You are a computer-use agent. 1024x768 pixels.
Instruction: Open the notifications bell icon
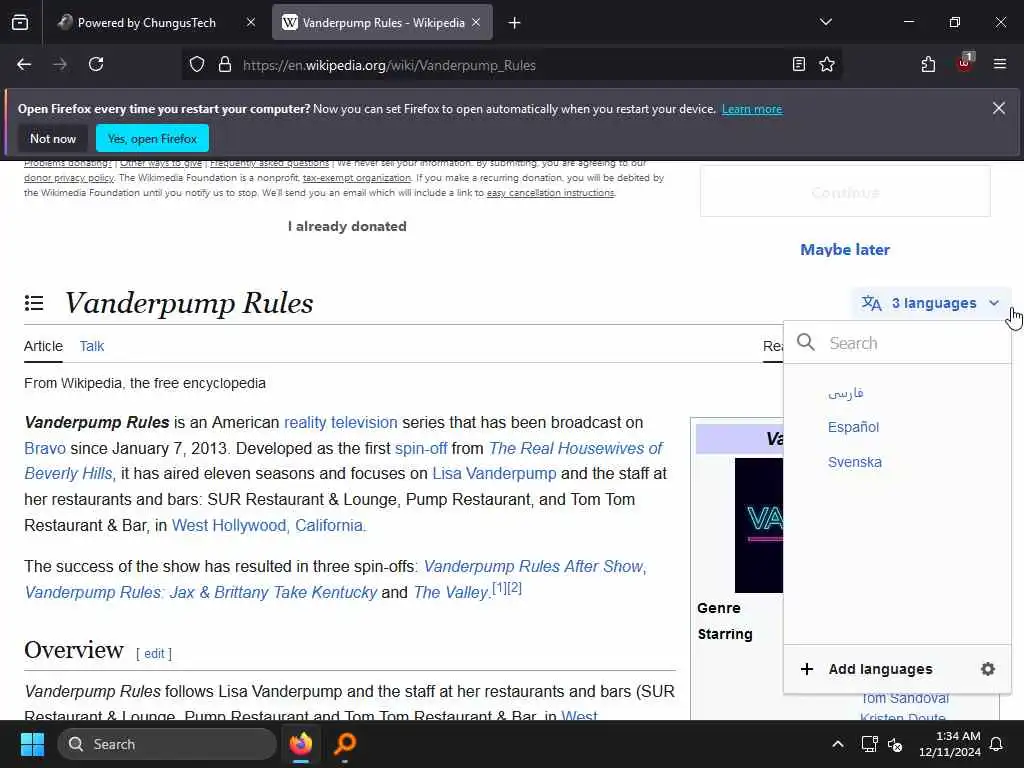tap(997, 744)
